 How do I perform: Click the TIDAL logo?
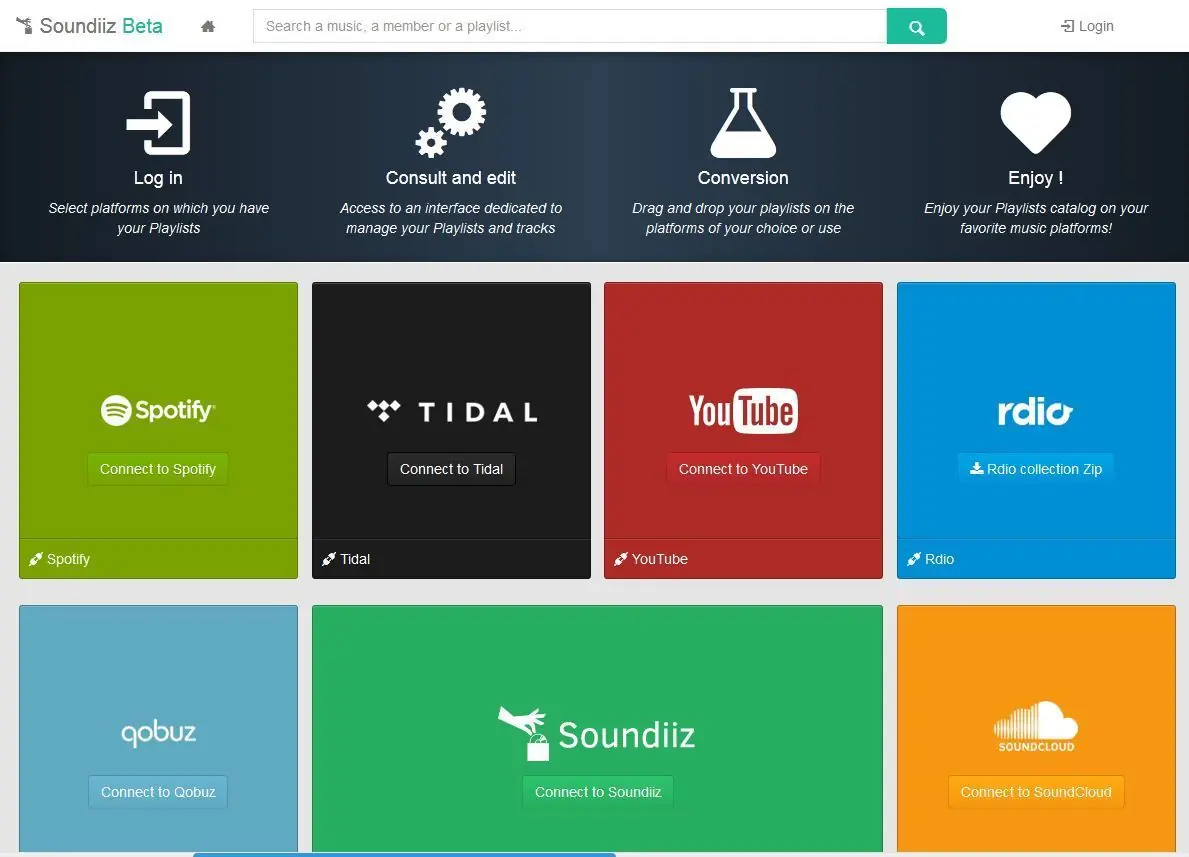451,411
